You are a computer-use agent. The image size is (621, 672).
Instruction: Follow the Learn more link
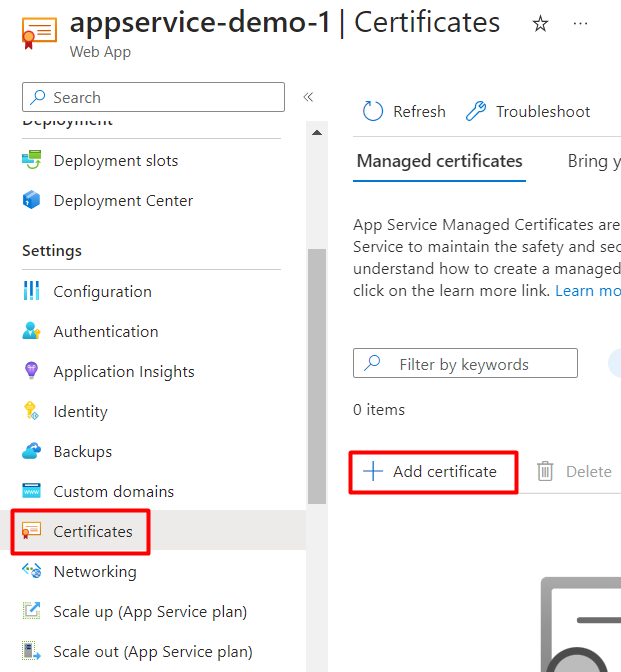(x=588, y=291)
